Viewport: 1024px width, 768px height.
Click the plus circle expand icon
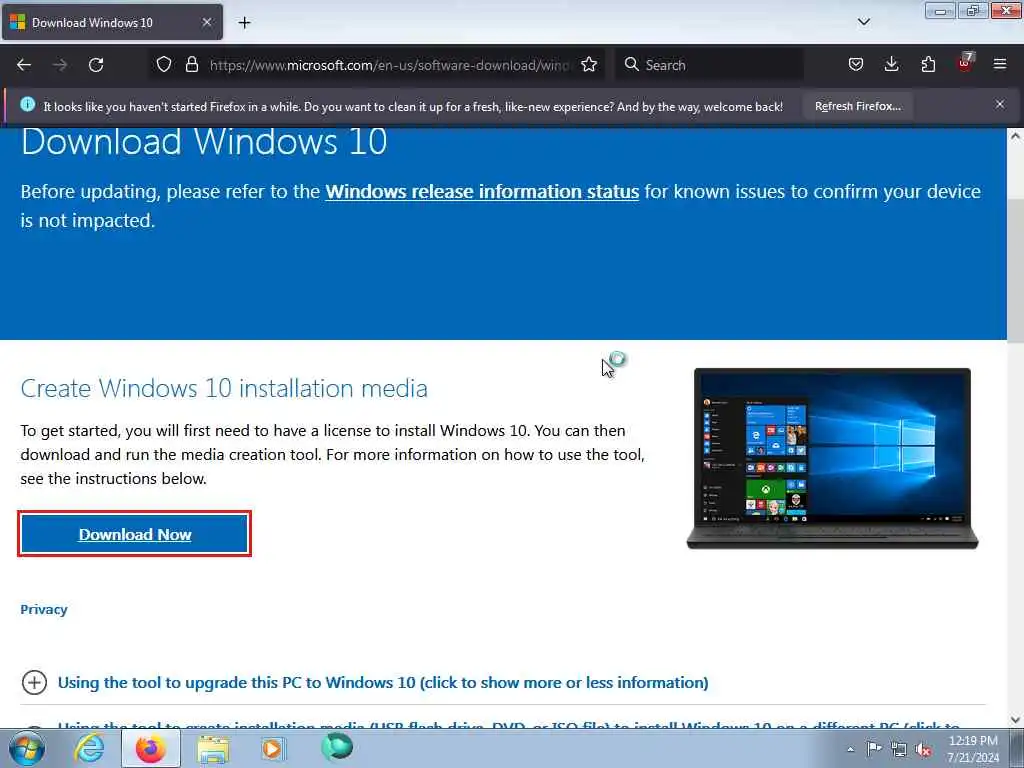pos(34,682)
